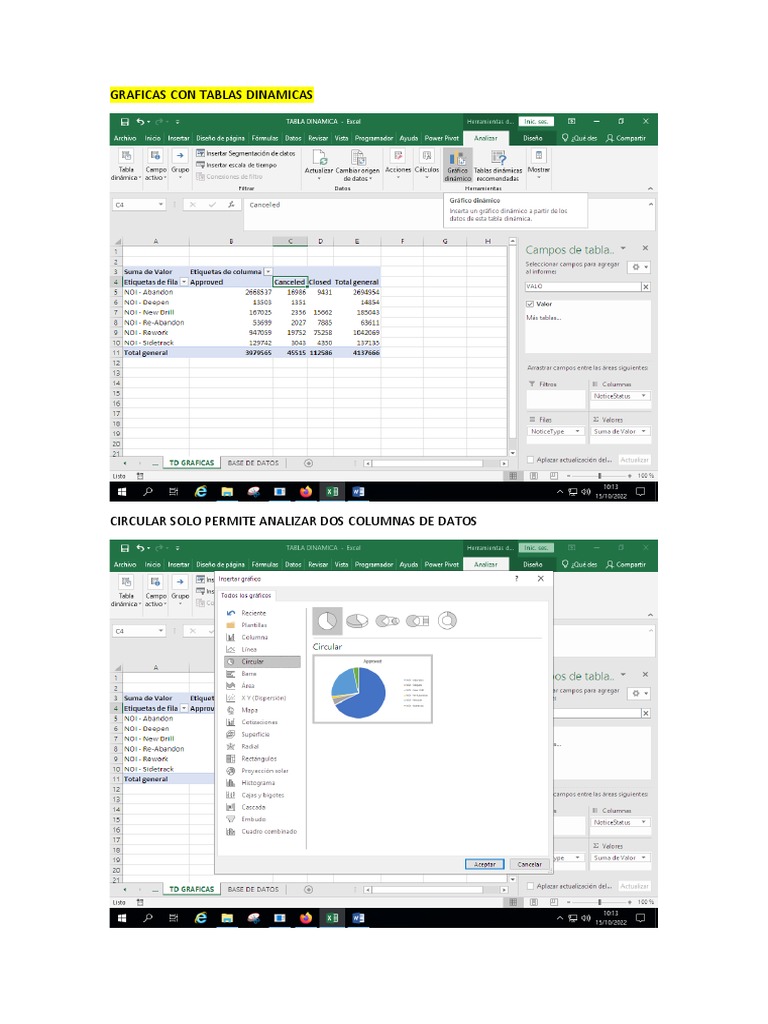Click Insertar escala de tiempo in the top screenshot
The image size is (768, 1024).
click(x=237, y=165)
